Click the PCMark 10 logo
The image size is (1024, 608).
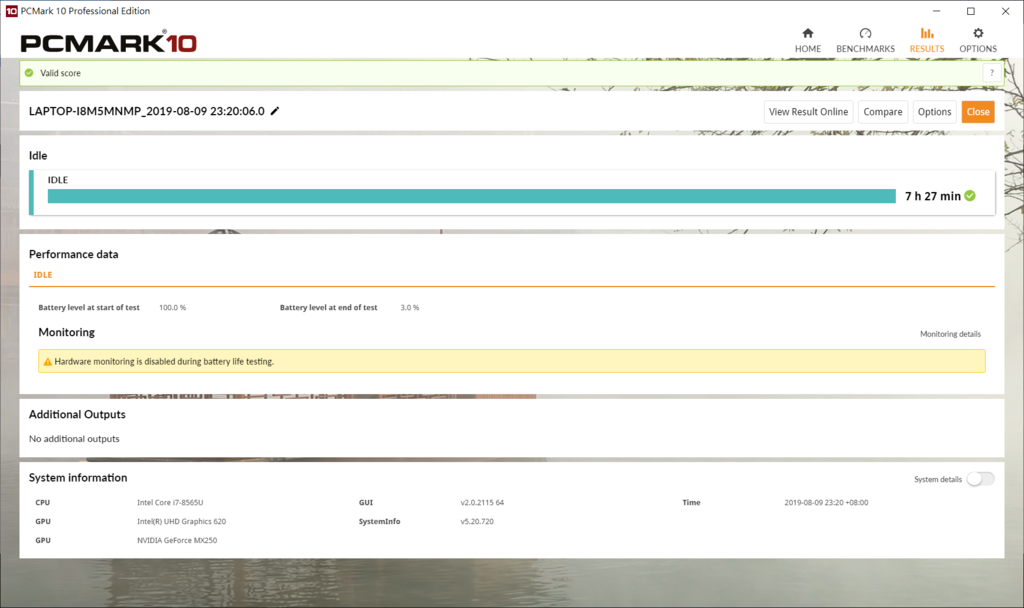pos(108,42)
